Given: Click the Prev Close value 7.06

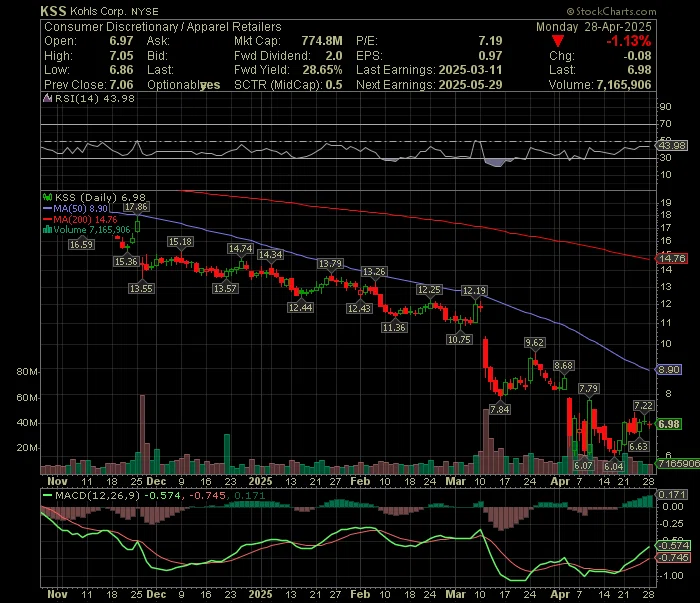Looking at the screenshot, I should pos(121,85).
